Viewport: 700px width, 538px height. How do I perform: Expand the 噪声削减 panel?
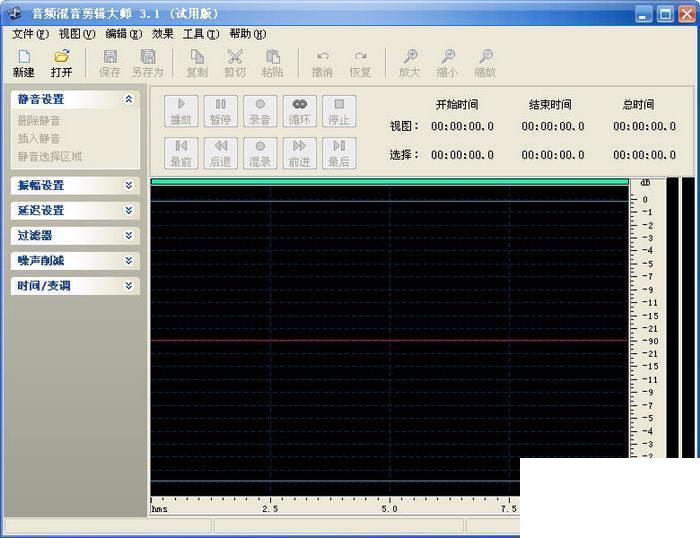(129, 260)
